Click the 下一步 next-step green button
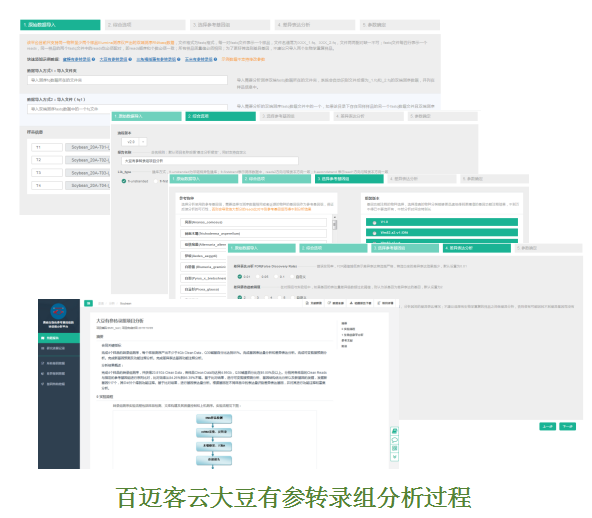 [x=567, y=426]
